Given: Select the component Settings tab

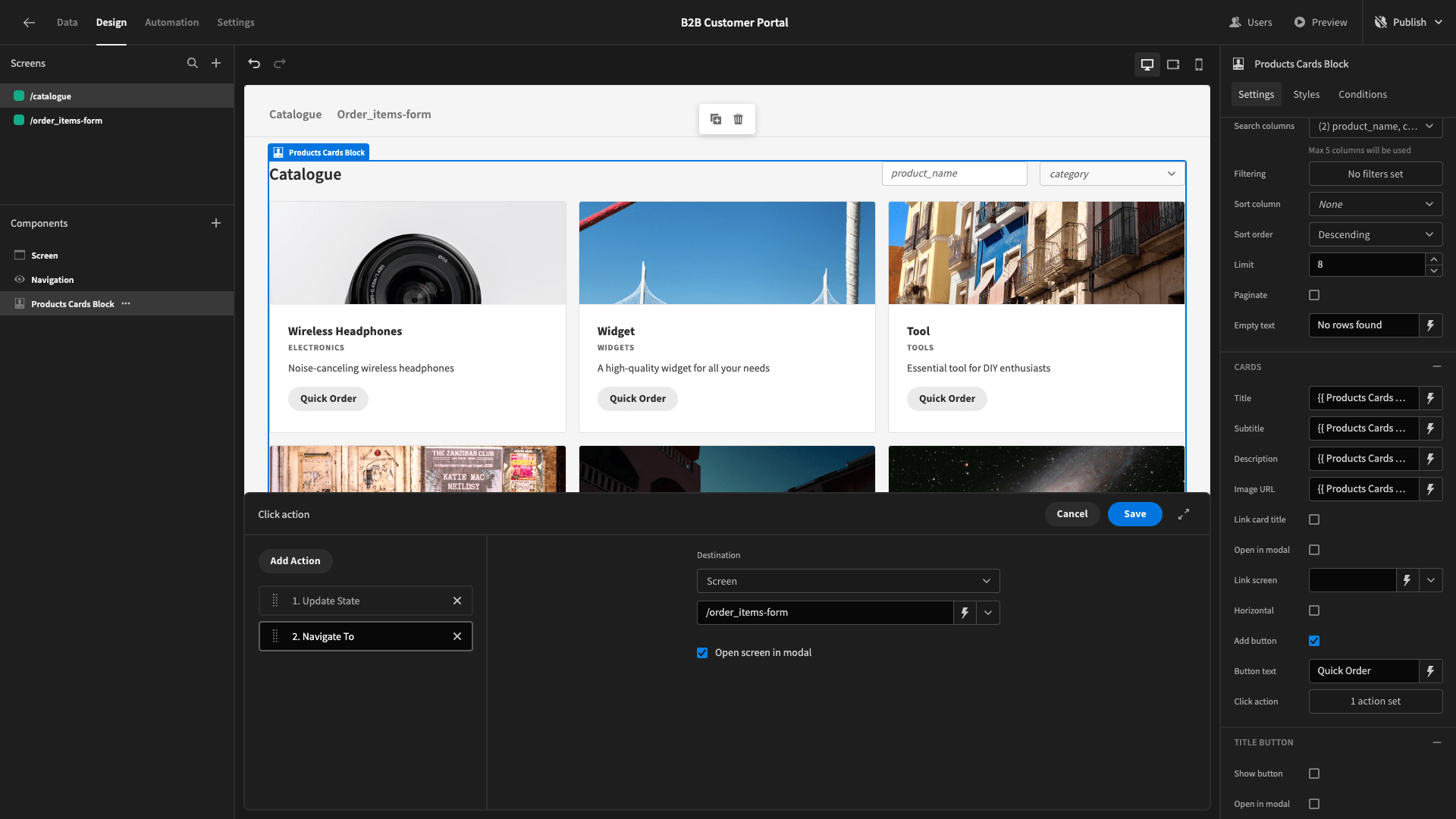Looking at the screenshot, I should pos(1256,95).
